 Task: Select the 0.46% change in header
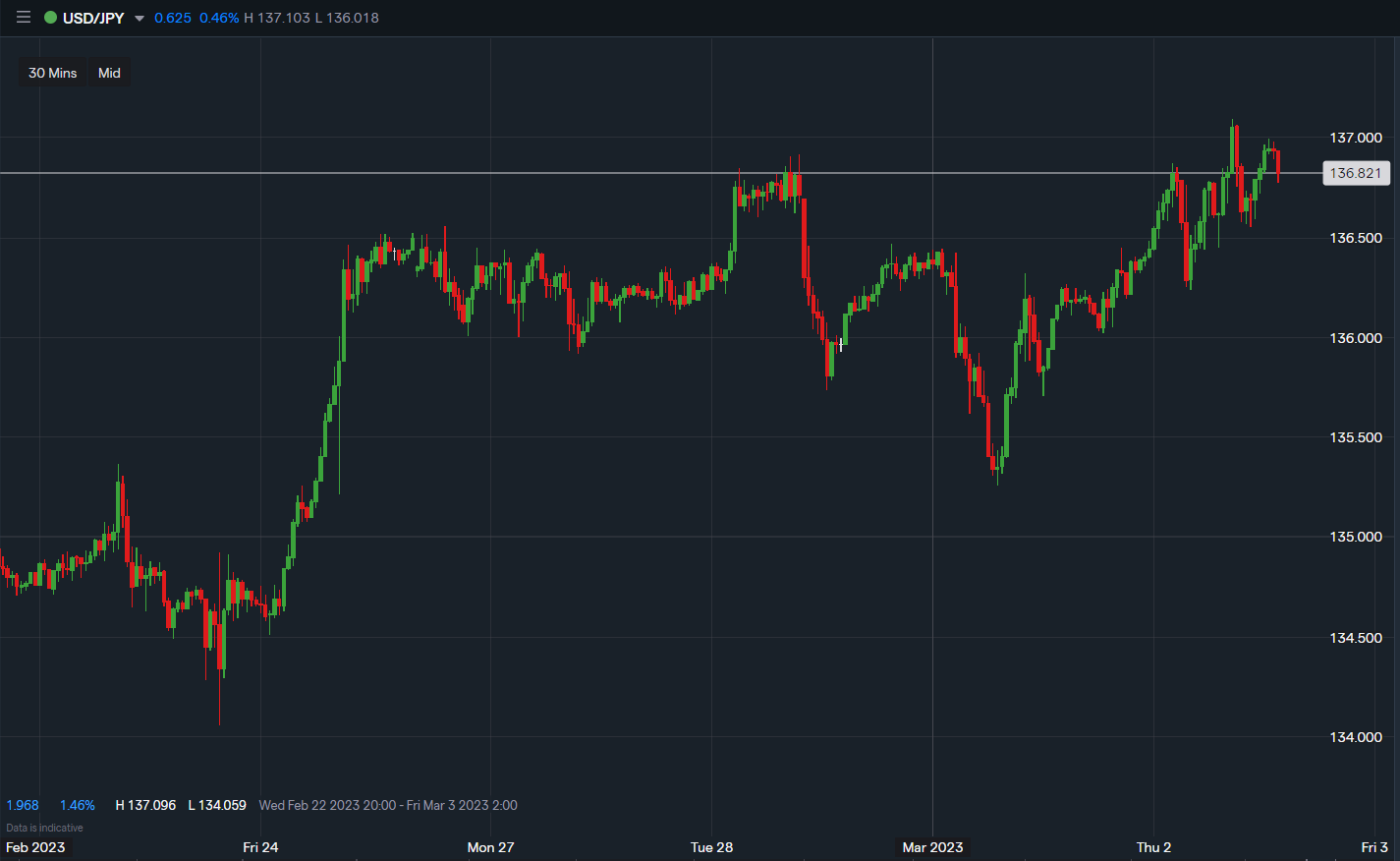tap(219, 18)
